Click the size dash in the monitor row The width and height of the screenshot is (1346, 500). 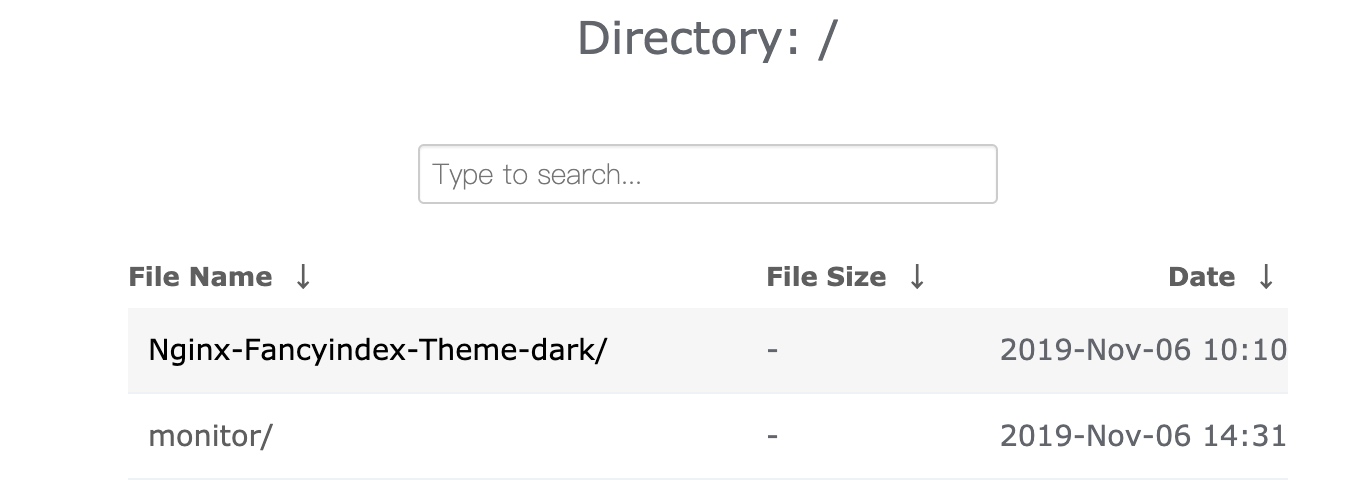click(x=773, y=436)
